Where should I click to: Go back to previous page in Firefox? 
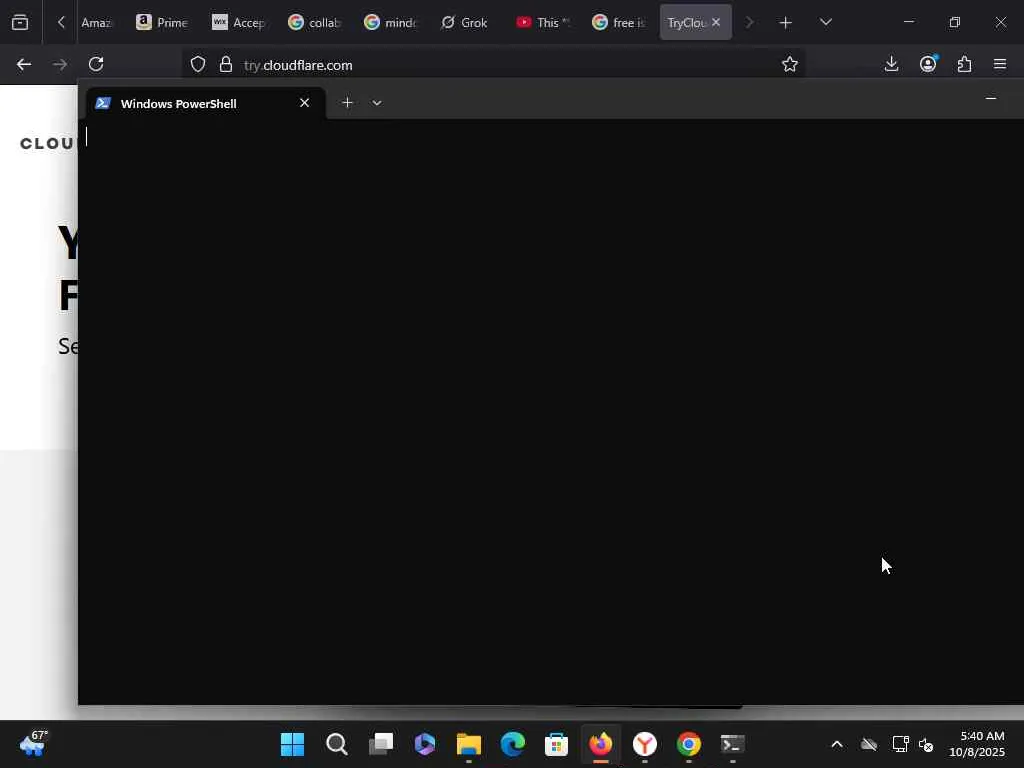[24, 64]
